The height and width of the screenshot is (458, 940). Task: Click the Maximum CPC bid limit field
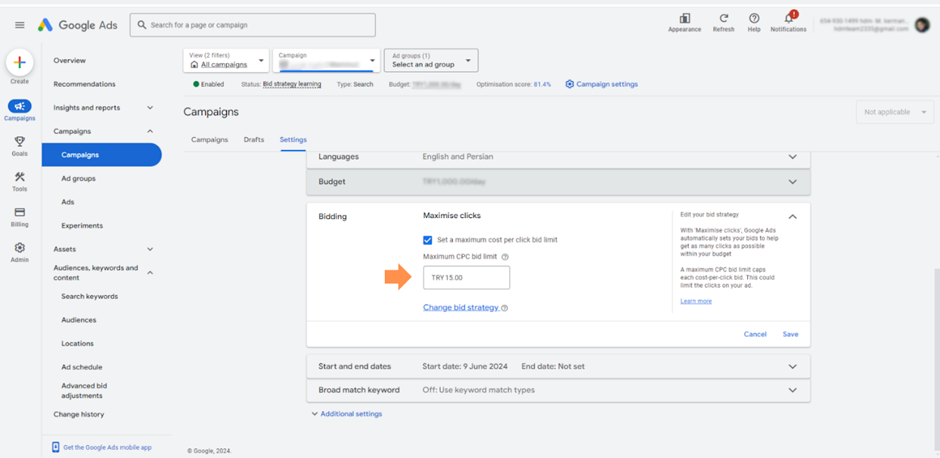pyautogui.click(x=466, y=277)
